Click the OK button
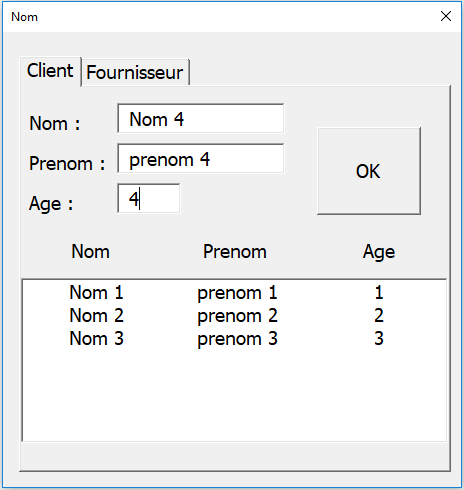Screen dimensions: 464x490 point(369,171)
